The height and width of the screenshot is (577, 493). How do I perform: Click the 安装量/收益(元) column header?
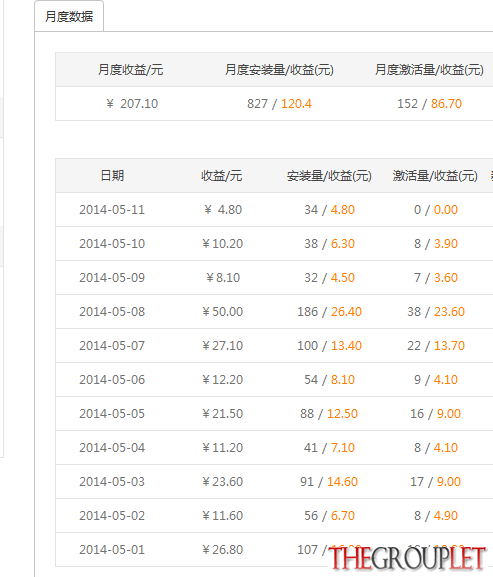pos(329,176)
